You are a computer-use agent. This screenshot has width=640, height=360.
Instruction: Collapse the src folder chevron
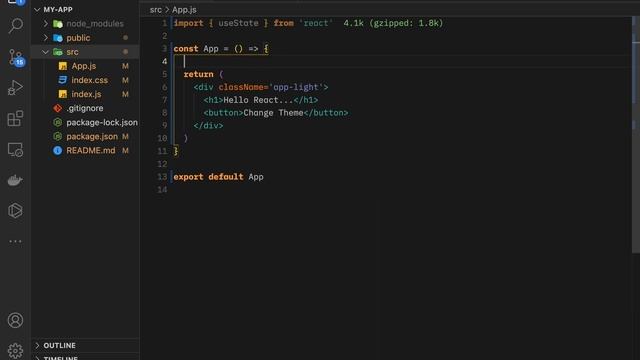46,52
